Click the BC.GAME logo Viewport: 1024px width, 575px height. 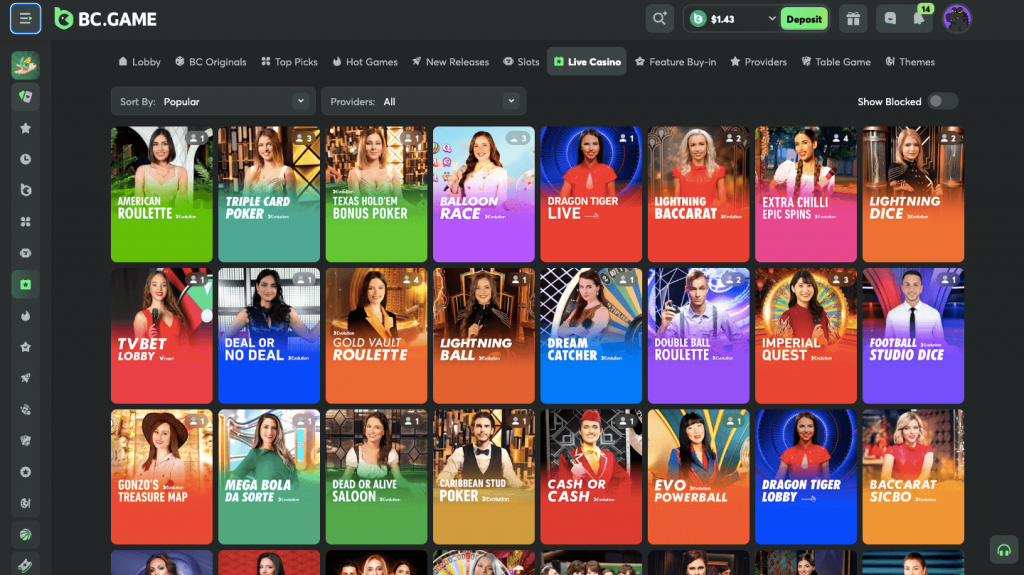coord(106,19)
